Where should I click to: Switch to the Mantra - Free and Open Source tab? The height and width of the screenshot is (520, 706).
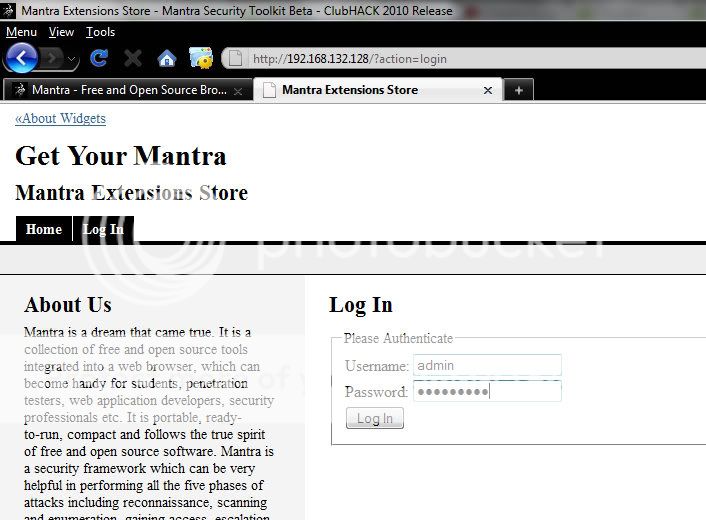(x=128, y=90)
